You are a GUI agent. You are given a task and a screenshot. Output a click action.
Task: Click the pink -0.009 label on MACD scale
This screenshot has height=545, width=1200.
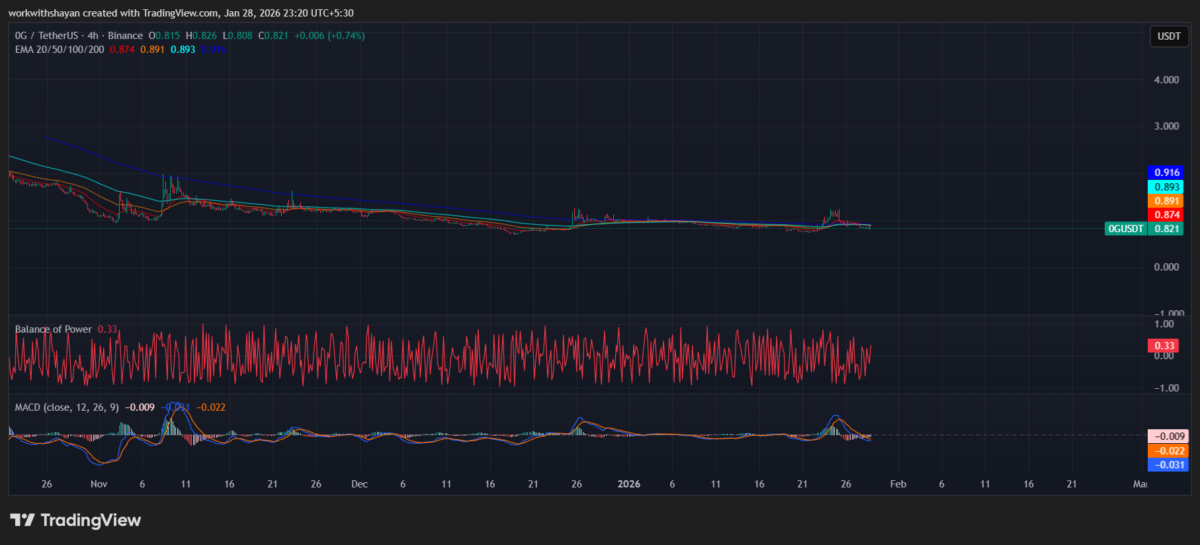click(x=1167, y=437)
